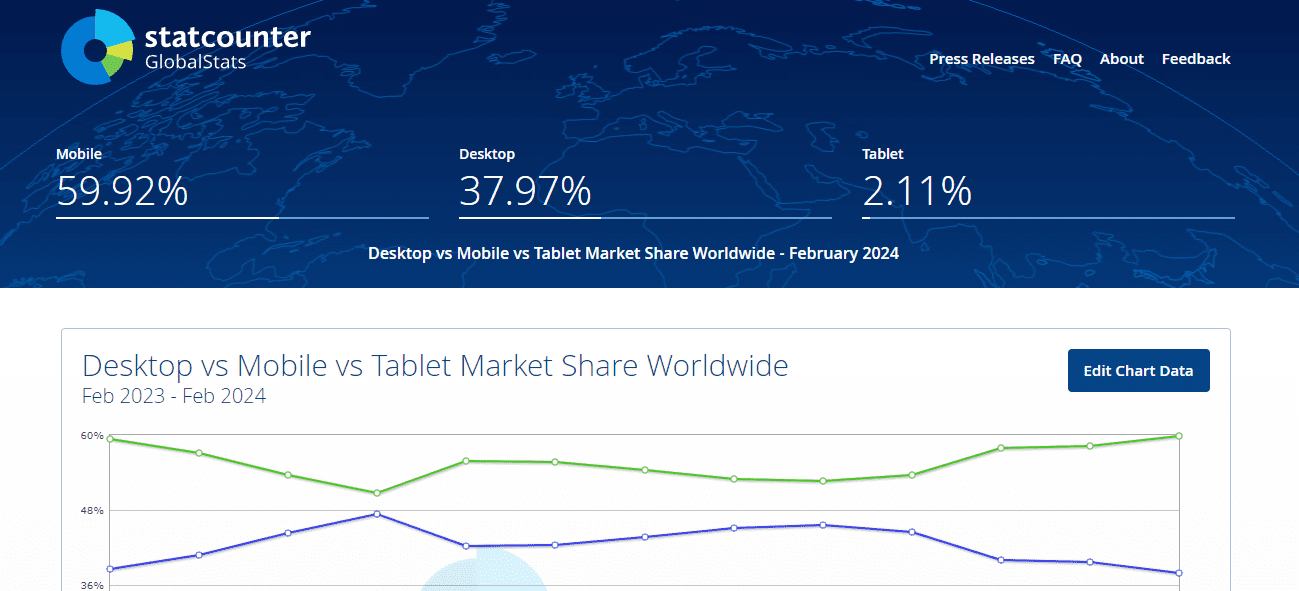Click the StatCounter pie chart logo icon
The width and height of the screenshot is (1299, 591).
point(97,47)
